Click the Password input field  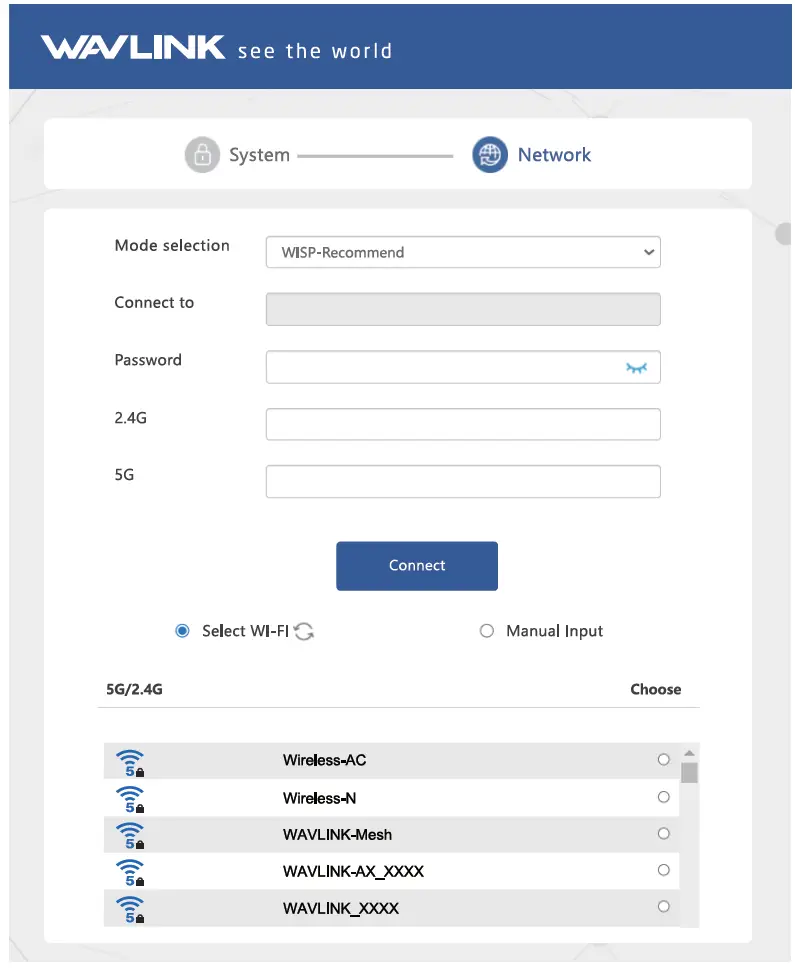(x=445, y=367)
